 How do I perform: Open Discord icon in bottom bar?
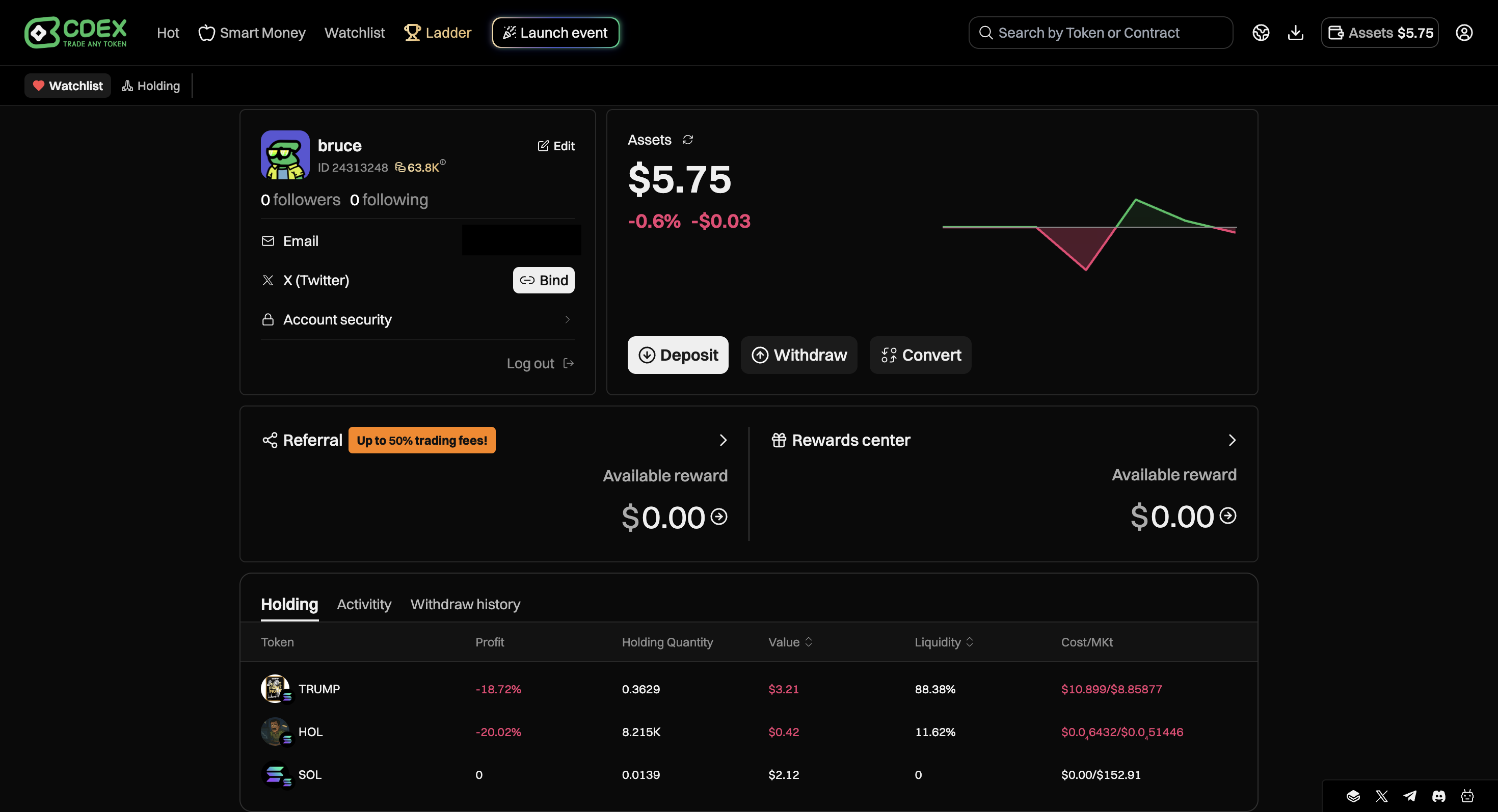pos(1438,796)
